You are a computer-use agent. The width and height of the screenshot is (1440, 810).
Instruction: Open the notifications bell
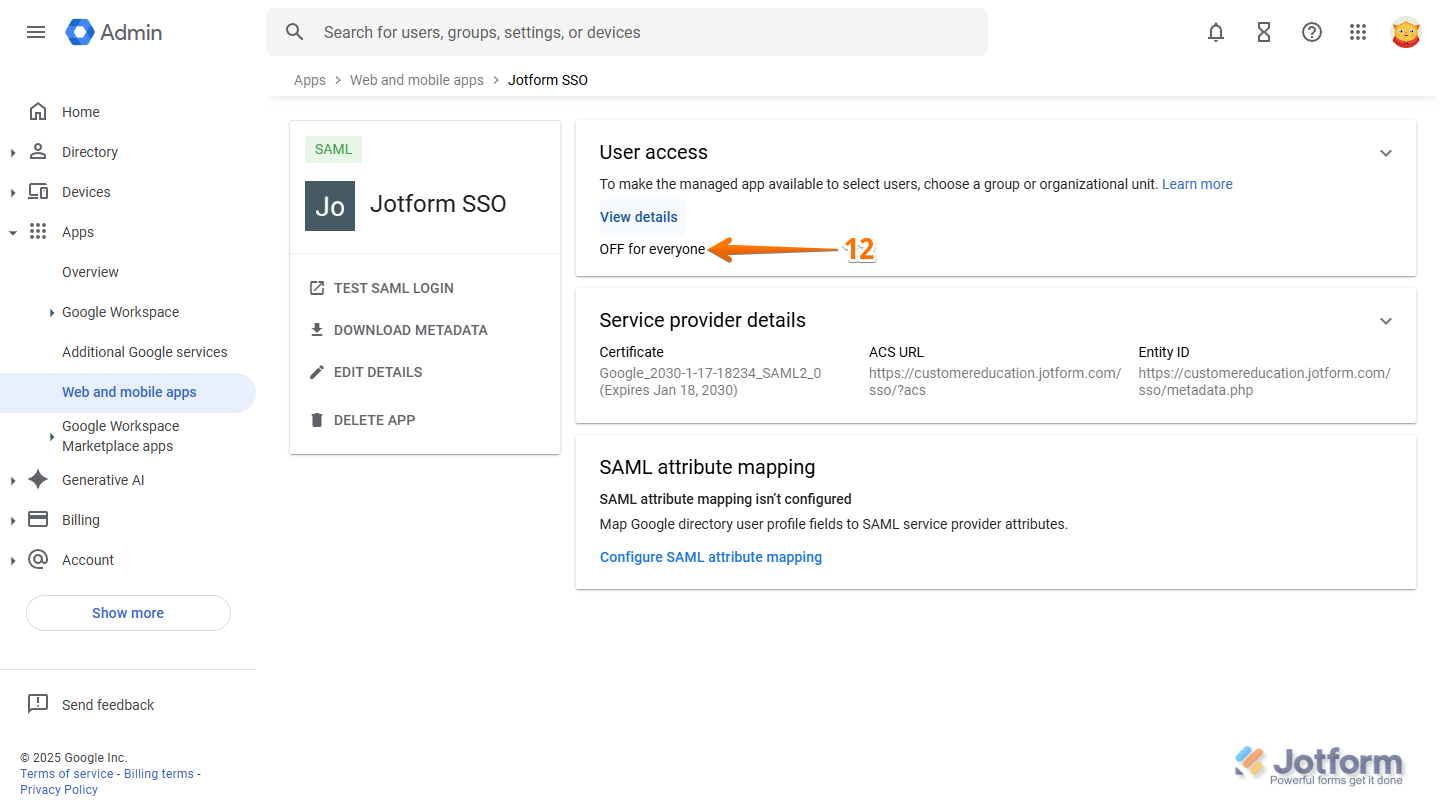click(1216, 32)
